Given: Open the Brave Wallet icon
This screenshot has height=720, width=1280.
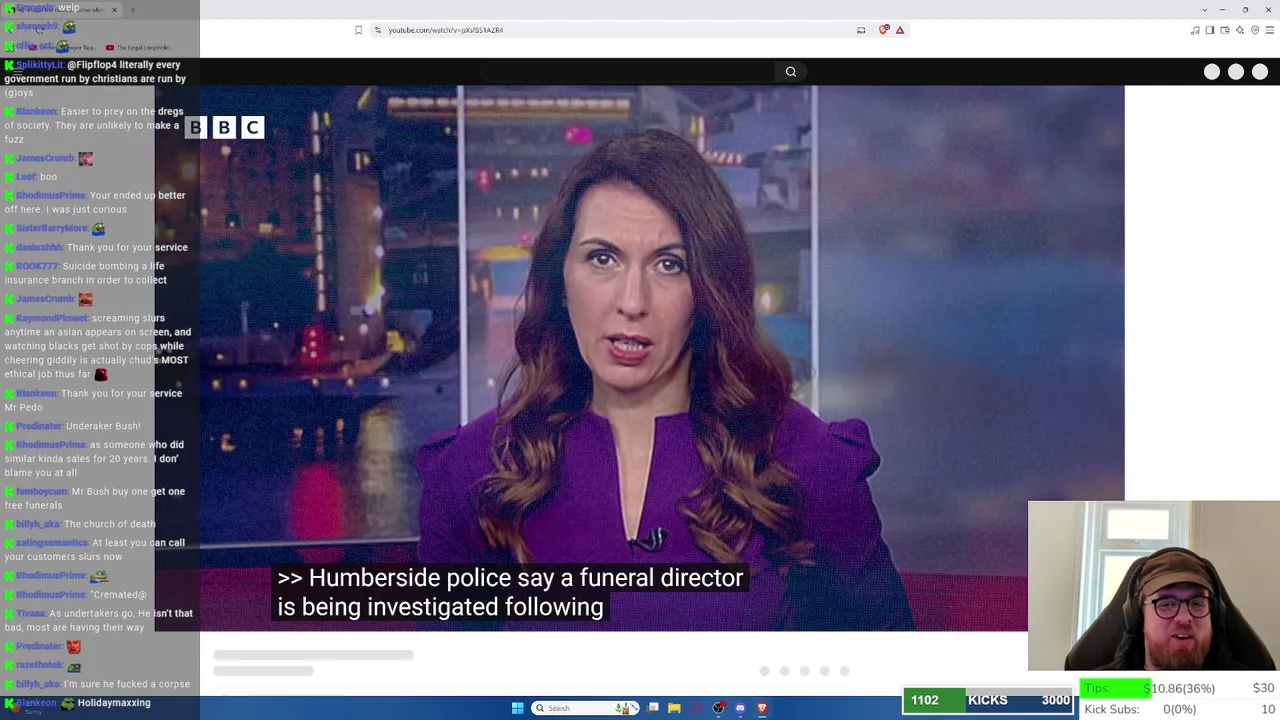Looking at the screenshot, I should click(1225, 30).
